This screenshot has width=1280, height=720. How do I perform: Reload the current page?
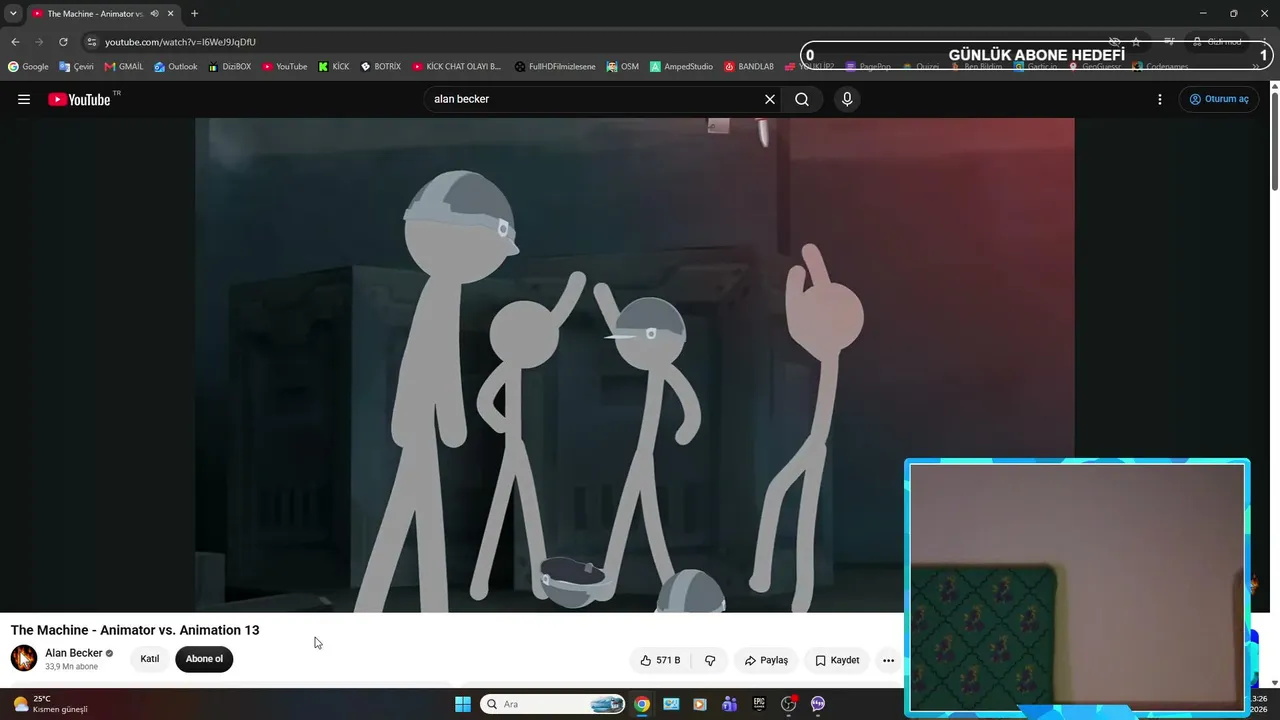pyautogui.click(x=63, y=42)
